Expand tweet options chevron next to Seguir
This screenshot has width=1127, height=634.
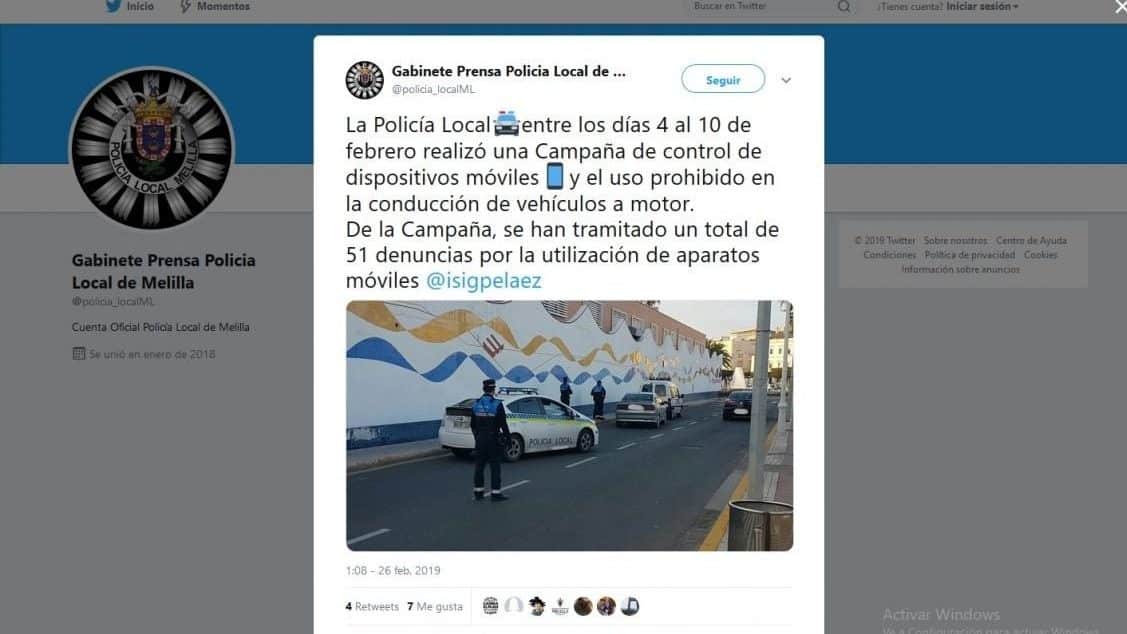[x=786, y=81]
